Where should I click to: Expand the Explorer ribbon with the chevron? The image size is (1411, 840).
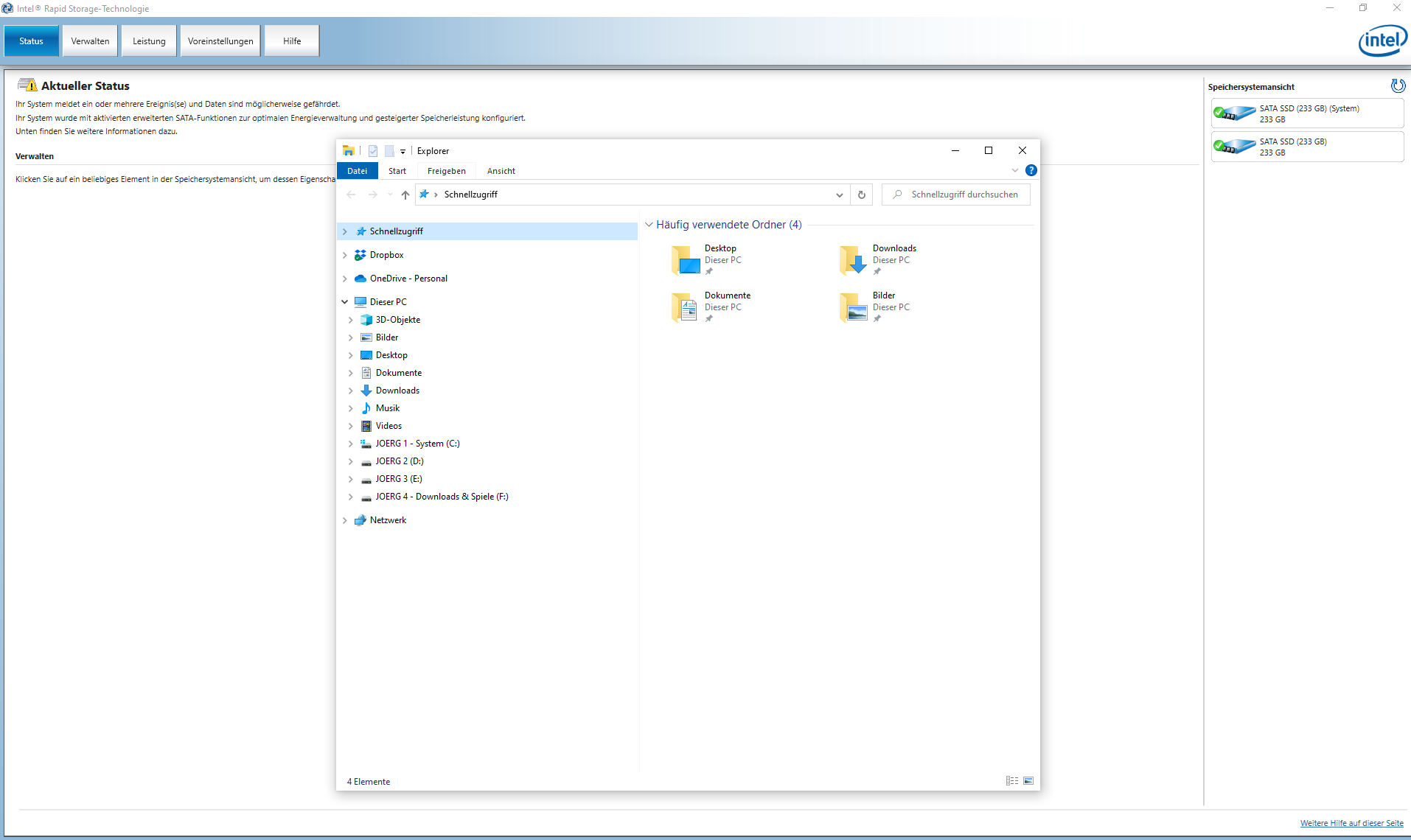[x=1015, y=170]
